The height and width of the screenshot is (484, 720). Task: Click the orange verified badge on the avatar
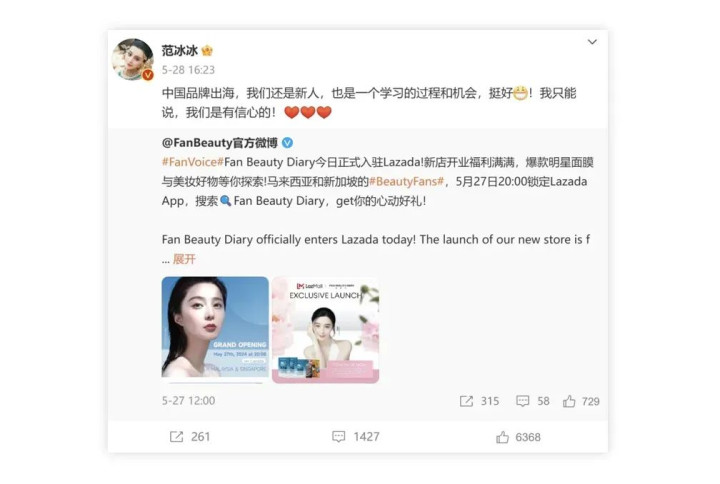[x=147, y=75]
